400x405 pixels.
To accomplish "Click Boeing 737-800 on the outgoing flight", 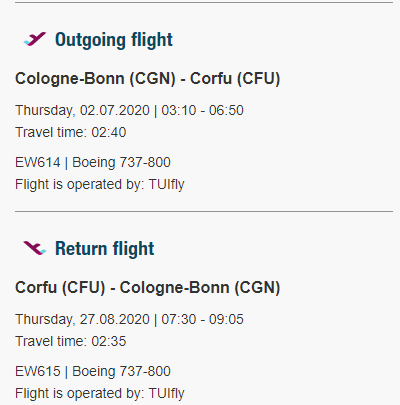I will pyautogui.click(x=121, y=162).
